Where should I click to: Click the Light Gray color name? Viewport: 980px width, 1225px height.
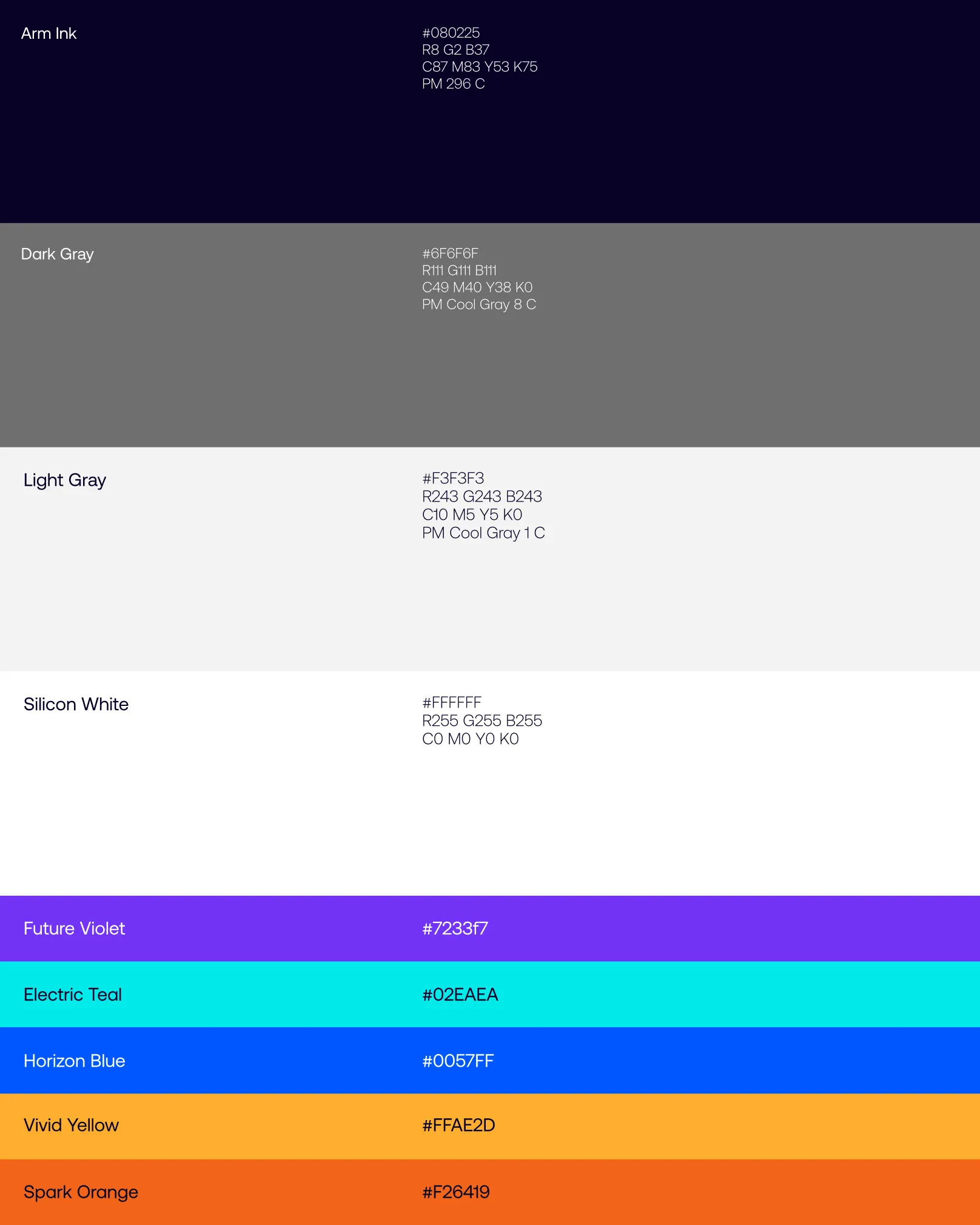[x=65, y=480]
